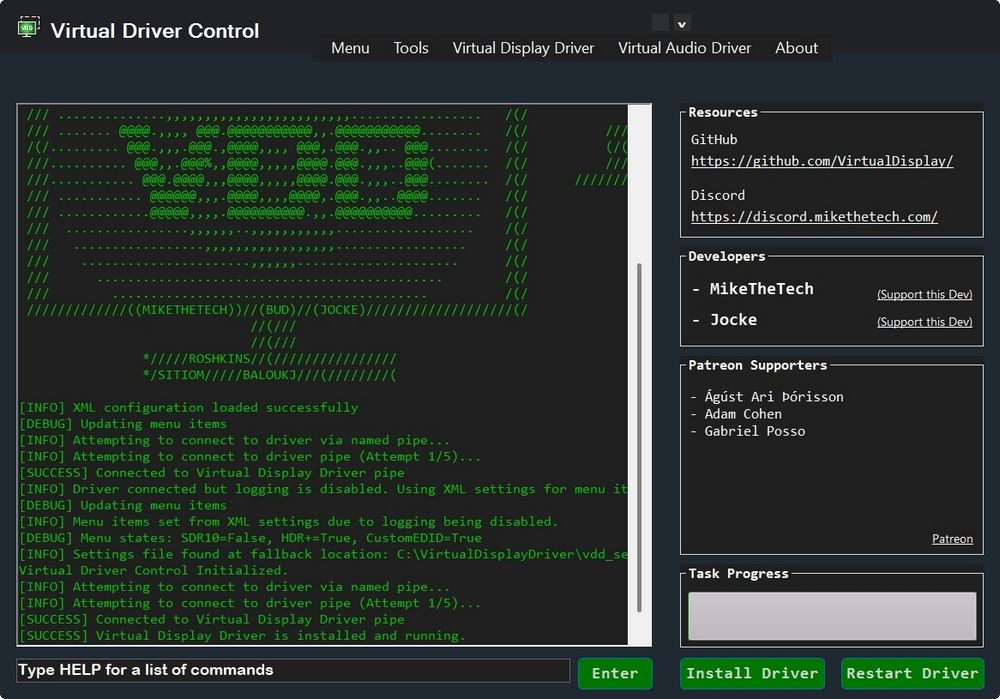This screenshot has width=1000, height=699.
Task: Open the VirtualDisplay GitHub link
Action: point(820,160)
